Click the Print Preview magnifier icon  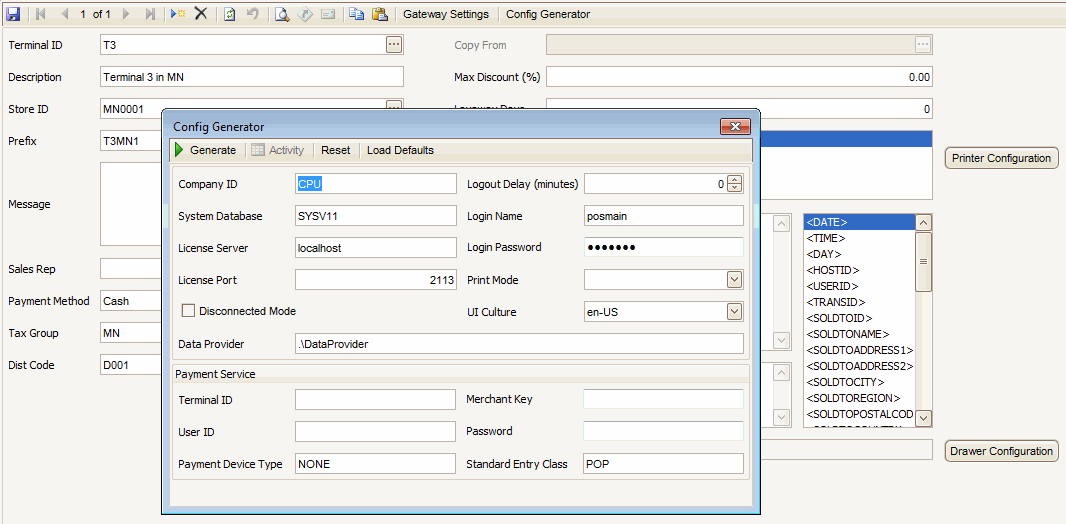point(282,14)
